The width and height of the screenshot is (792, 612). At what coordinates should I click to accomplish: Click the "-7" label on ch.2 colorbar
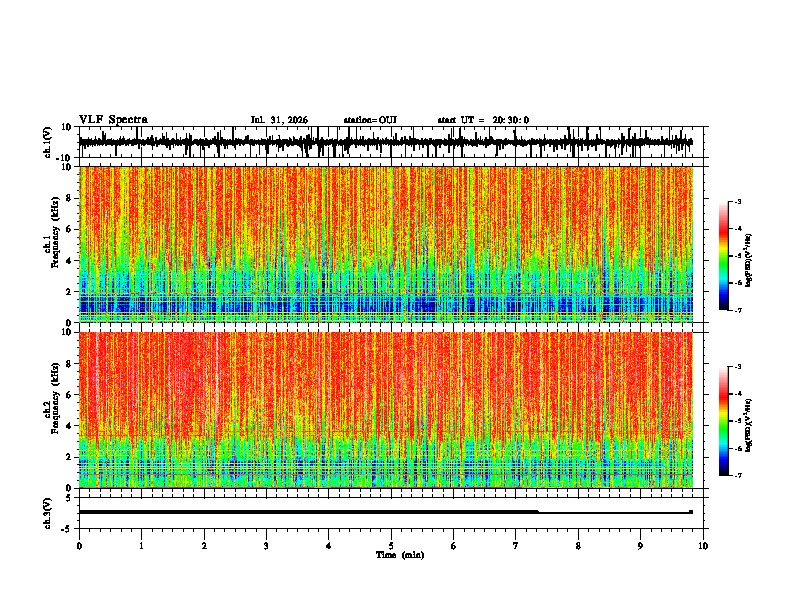coord(738,475)
